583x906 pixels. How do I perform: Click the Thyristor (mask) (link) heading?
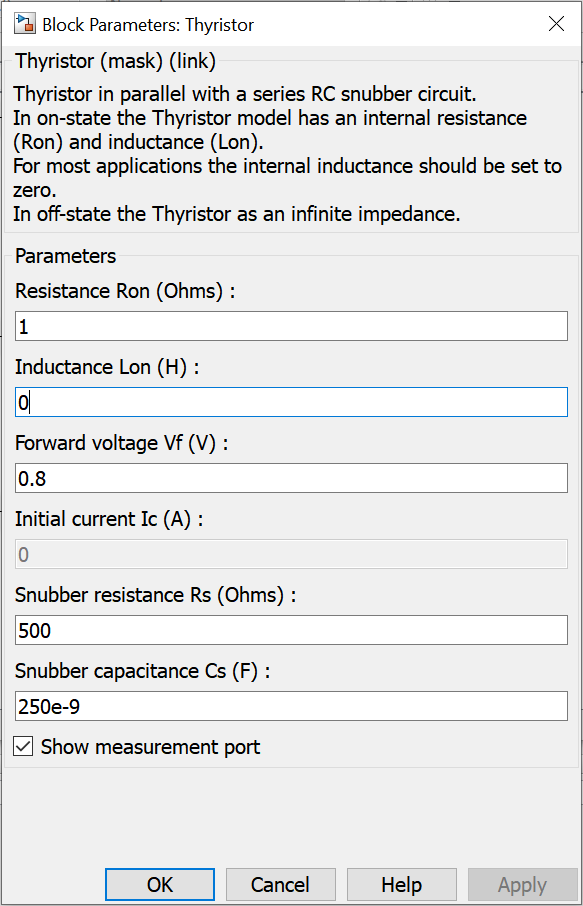[x=116, y=61]
